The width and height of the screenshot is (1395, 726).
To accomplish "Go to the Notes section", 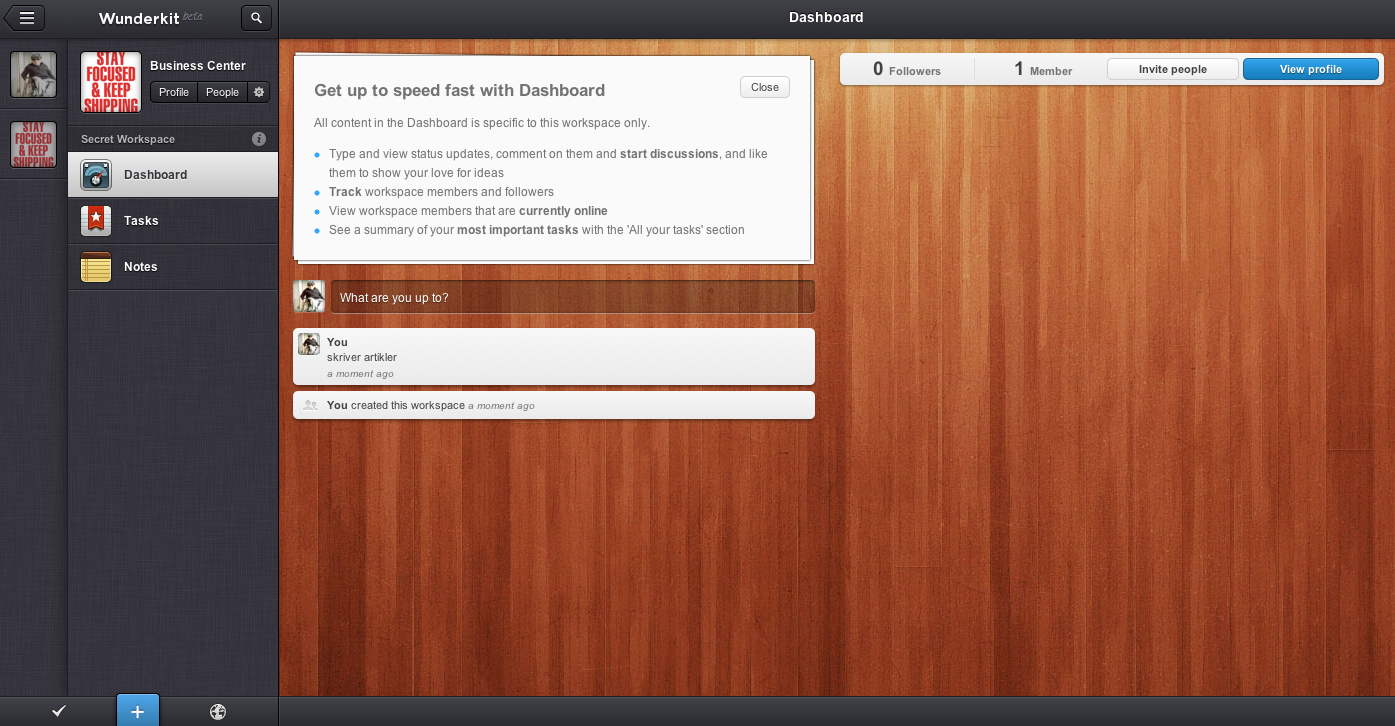I will [x=173, y=267].
